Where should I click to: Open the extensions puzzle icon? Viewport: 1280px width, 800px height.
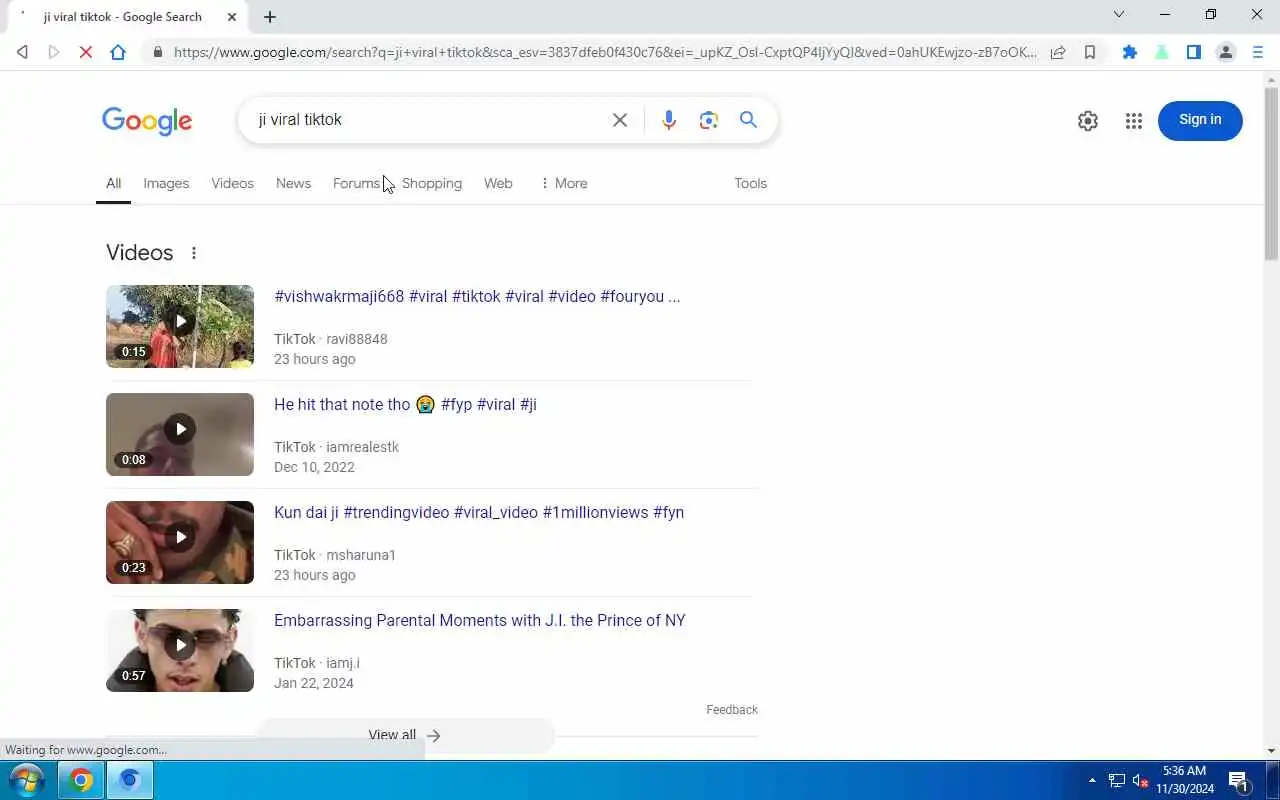pyautogui.click(x=1130, y=52)
